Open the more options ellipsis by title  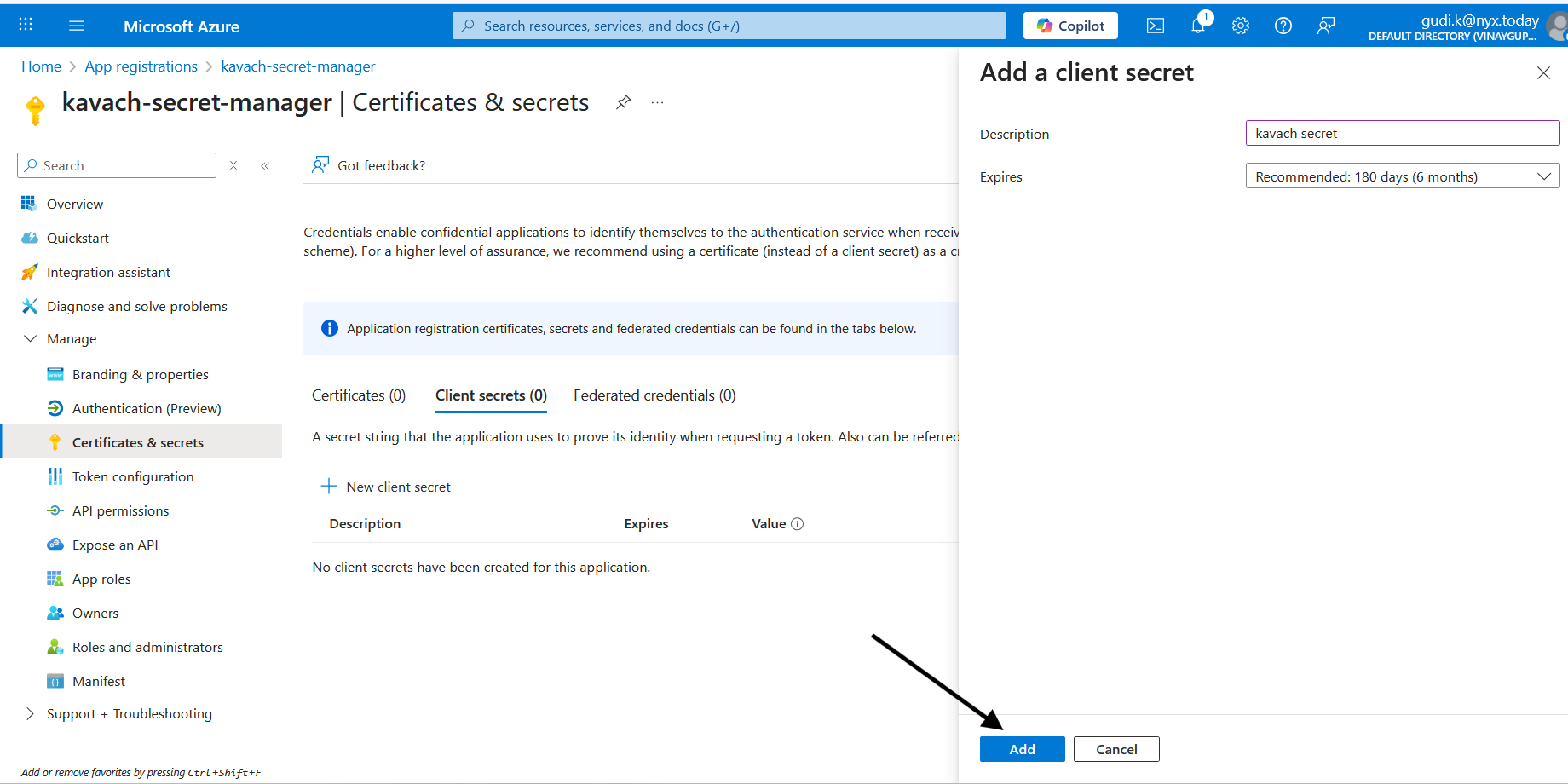658,102
